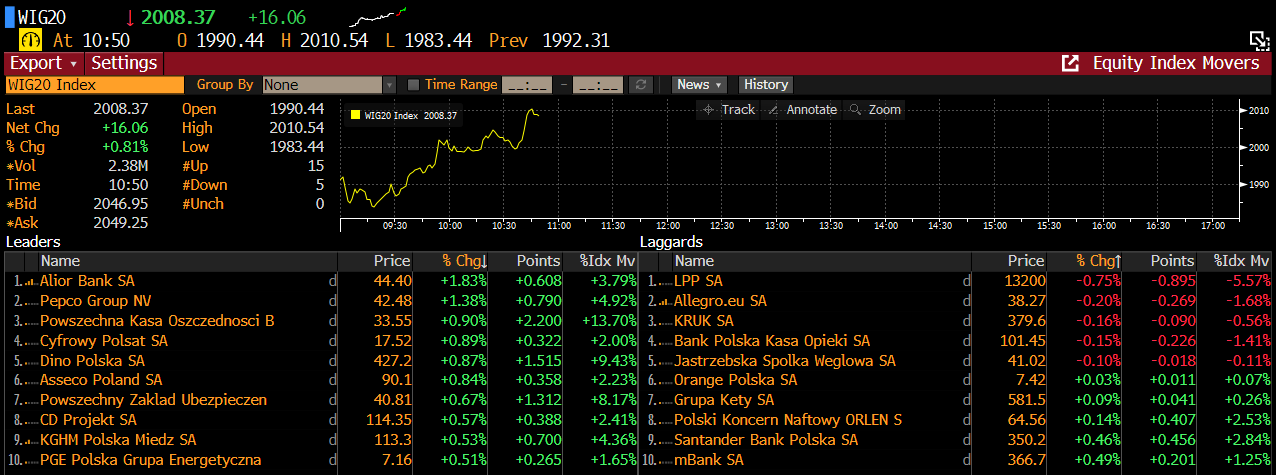The height and width of the screenshot is (475, 1276).
Task: Click the #Down value 5
Action: coord(320,185)
